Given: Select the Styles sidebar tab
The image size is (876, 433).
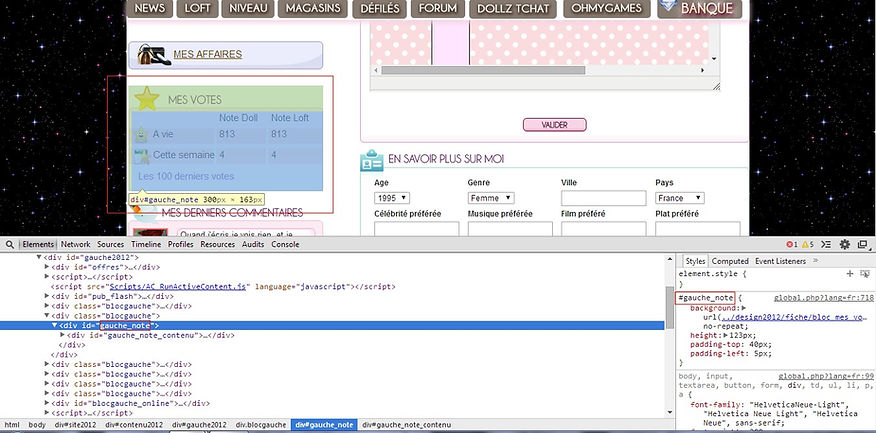Looking at the screenshot, I should pyautogui.click(x=696, y=261).
